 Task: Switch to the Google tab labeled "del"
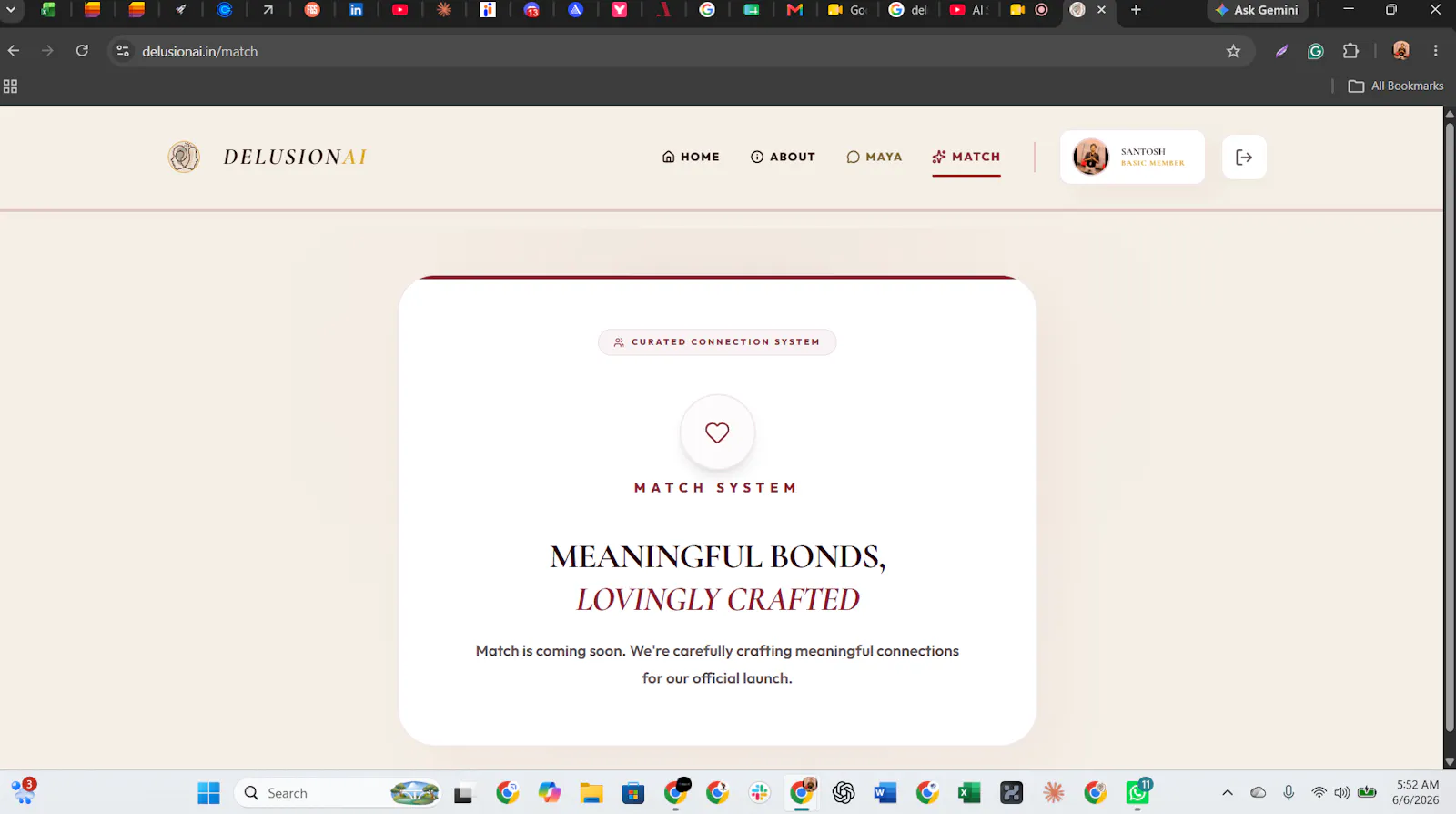tap(907, 10)
